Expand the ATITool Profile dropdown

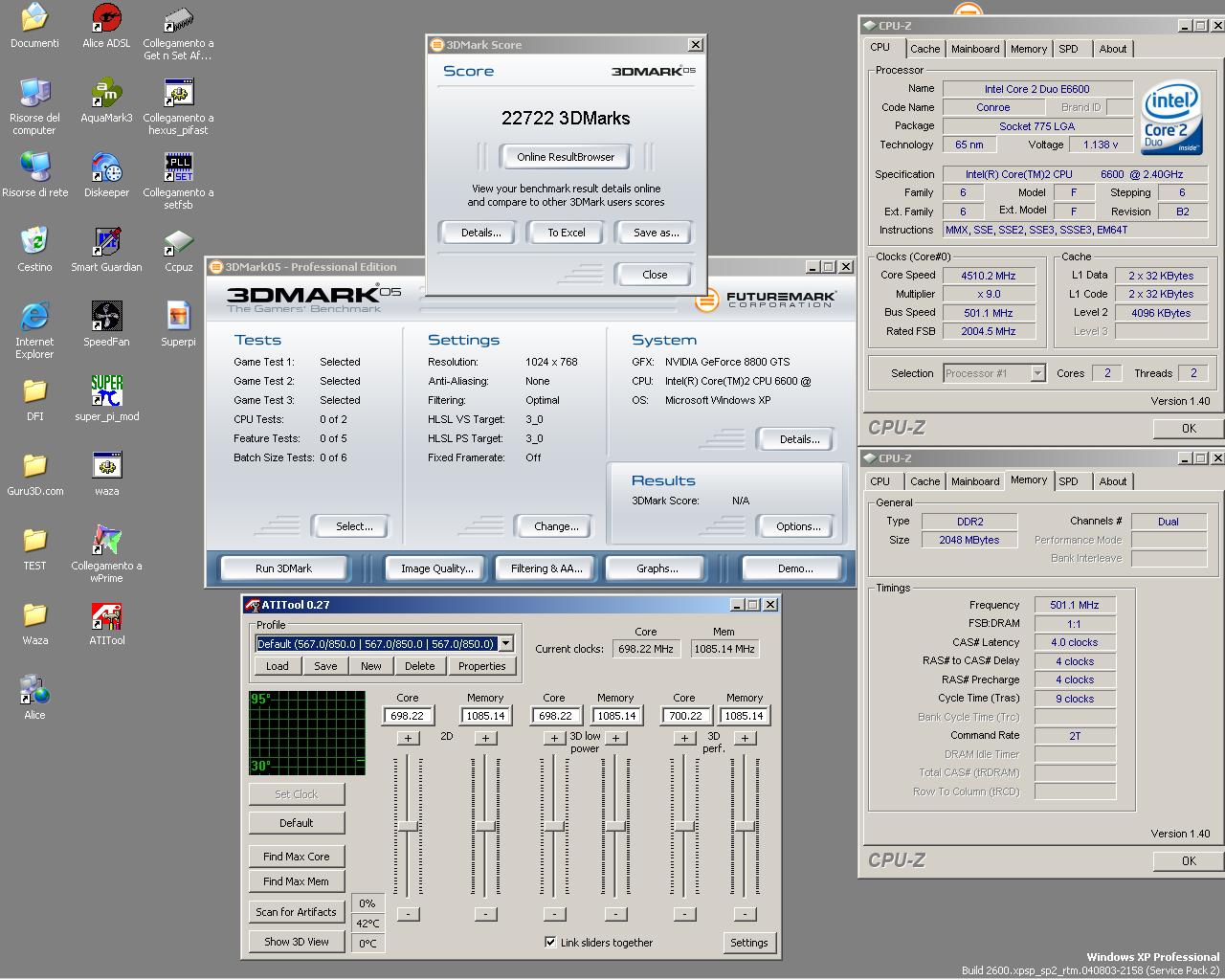(x=506, y=644)
